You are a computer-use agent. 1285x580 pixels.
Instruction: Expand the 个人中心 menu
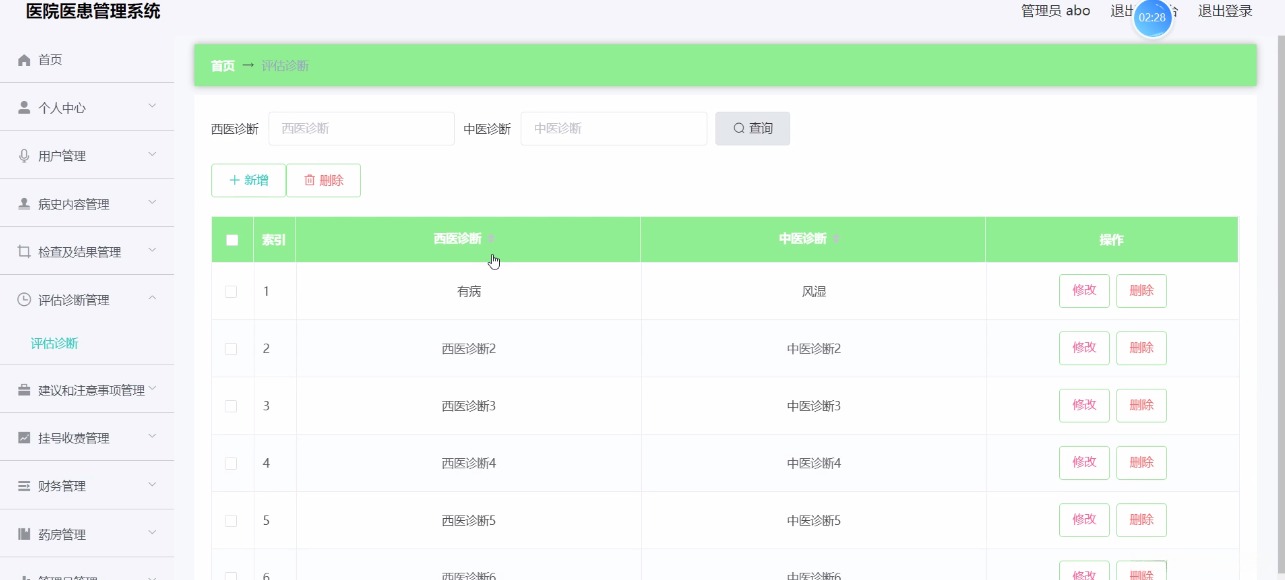point(87,106)
